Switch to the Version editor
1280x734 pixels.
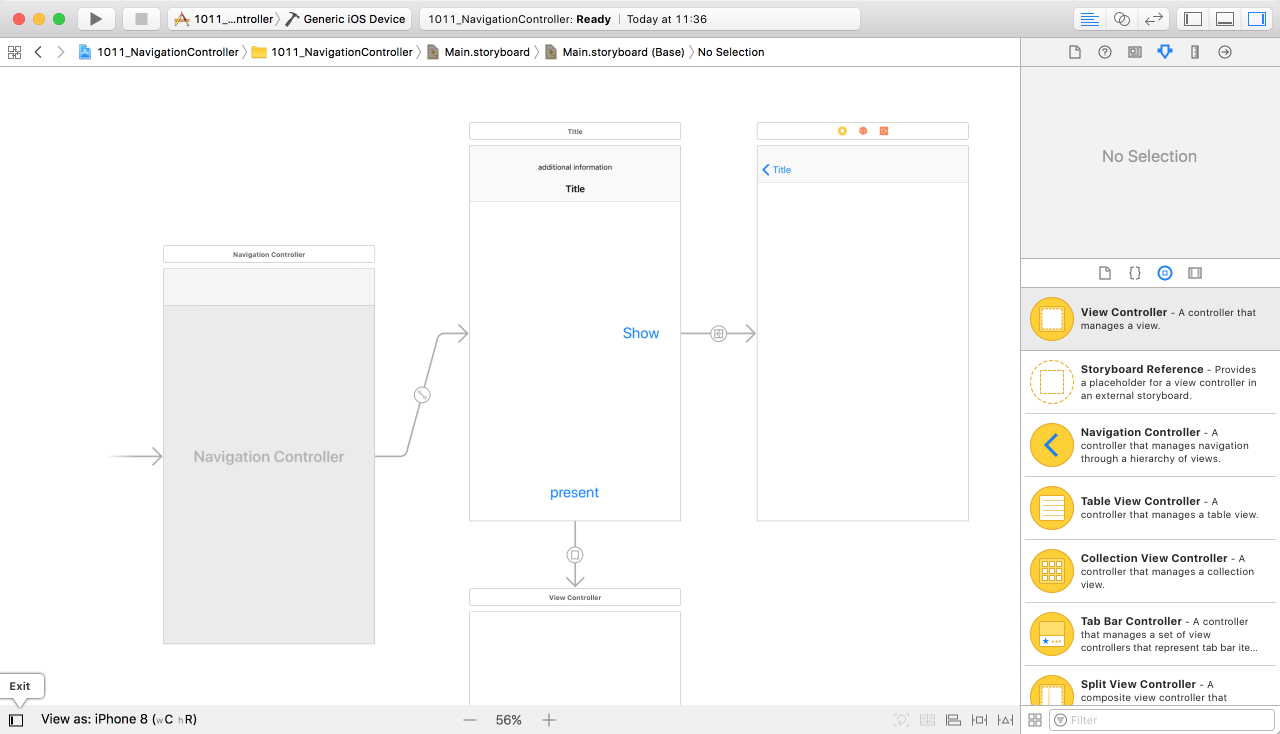click(1154, 19)
